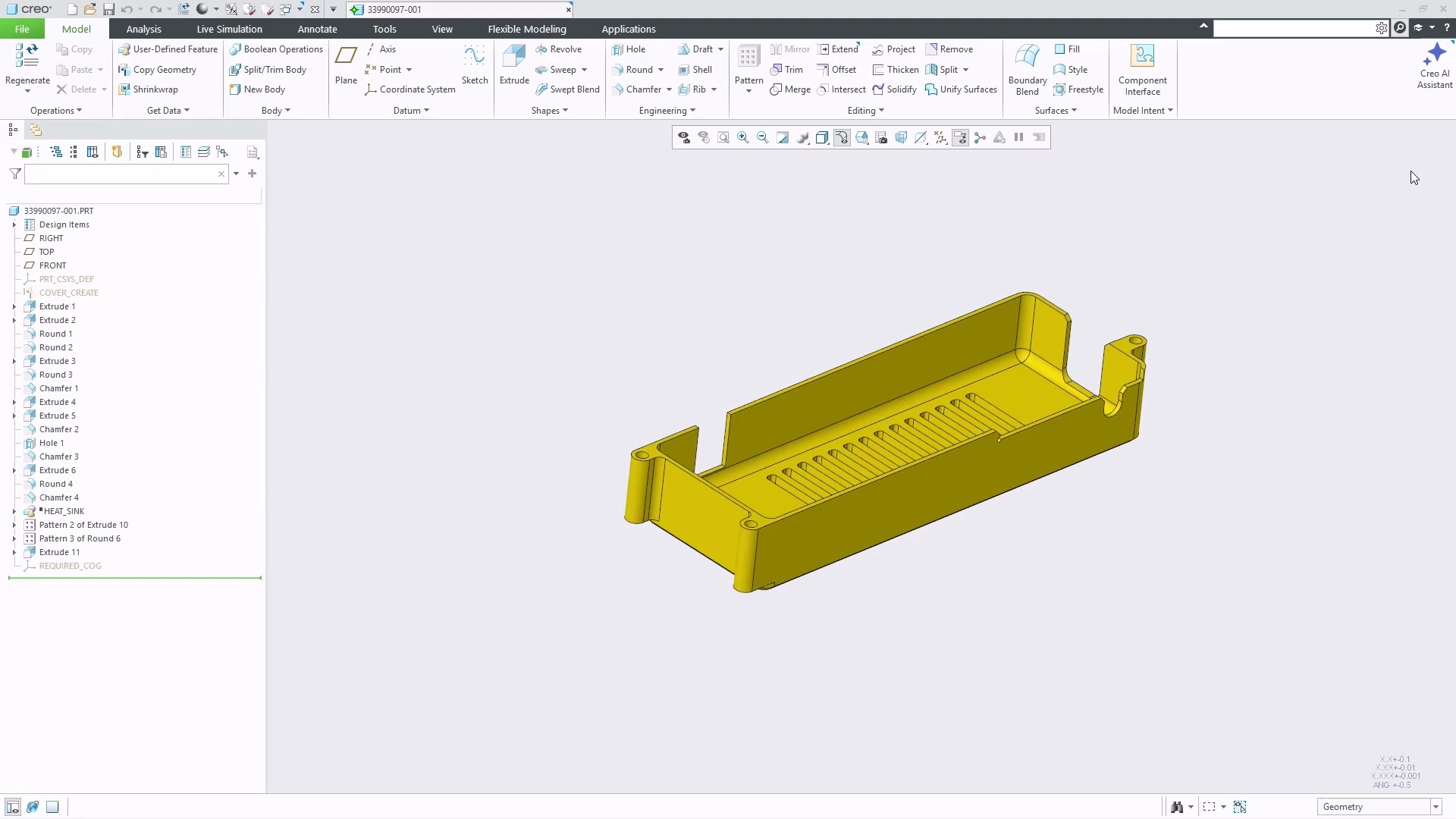
Task: Toggle view manager icon in graphics toolbar
Action: click(x=881, y=137)
